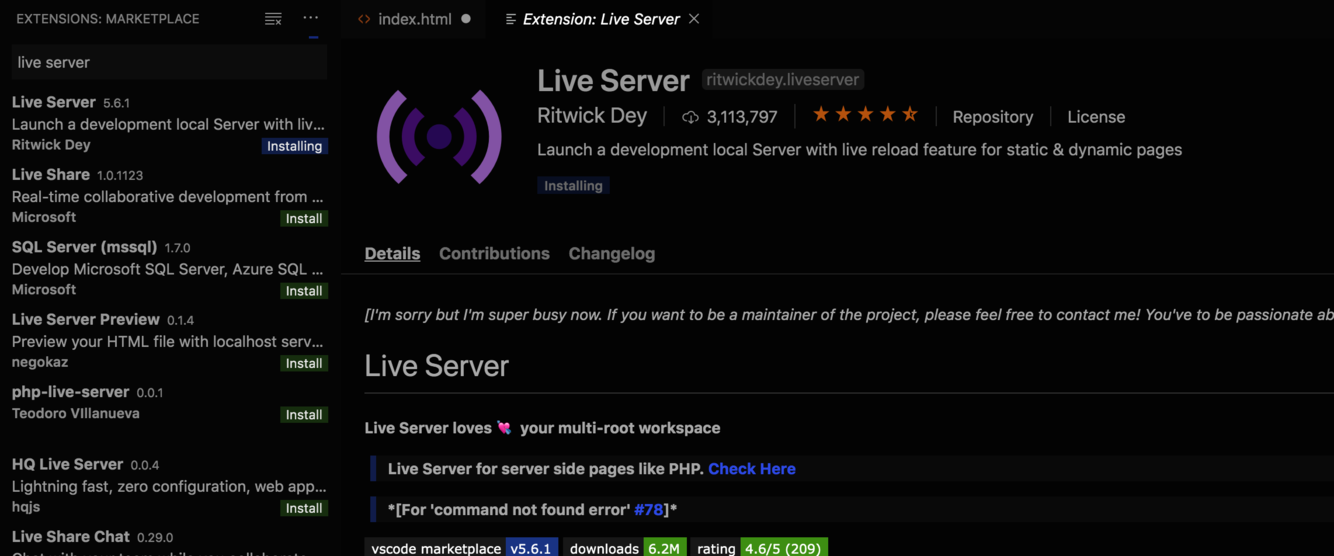Click the Live Server purple logo
The height and width of the screenshot is (556, 1334).
click(439, 136)
